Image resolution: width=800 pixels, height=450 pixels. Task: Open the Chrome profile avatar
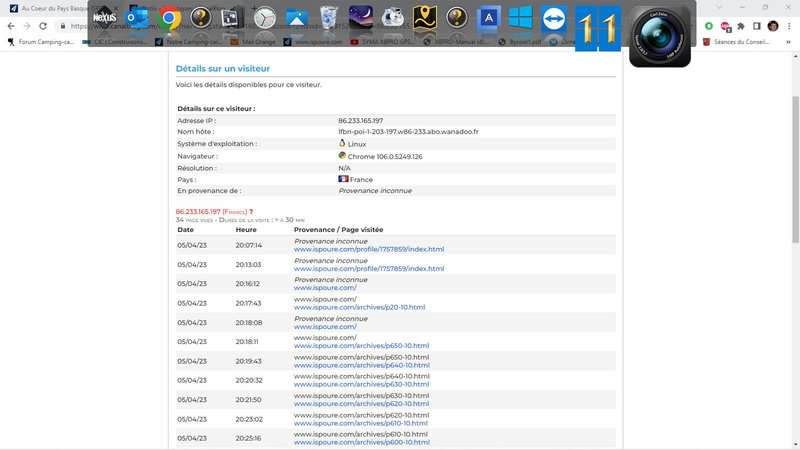[773, 26]
